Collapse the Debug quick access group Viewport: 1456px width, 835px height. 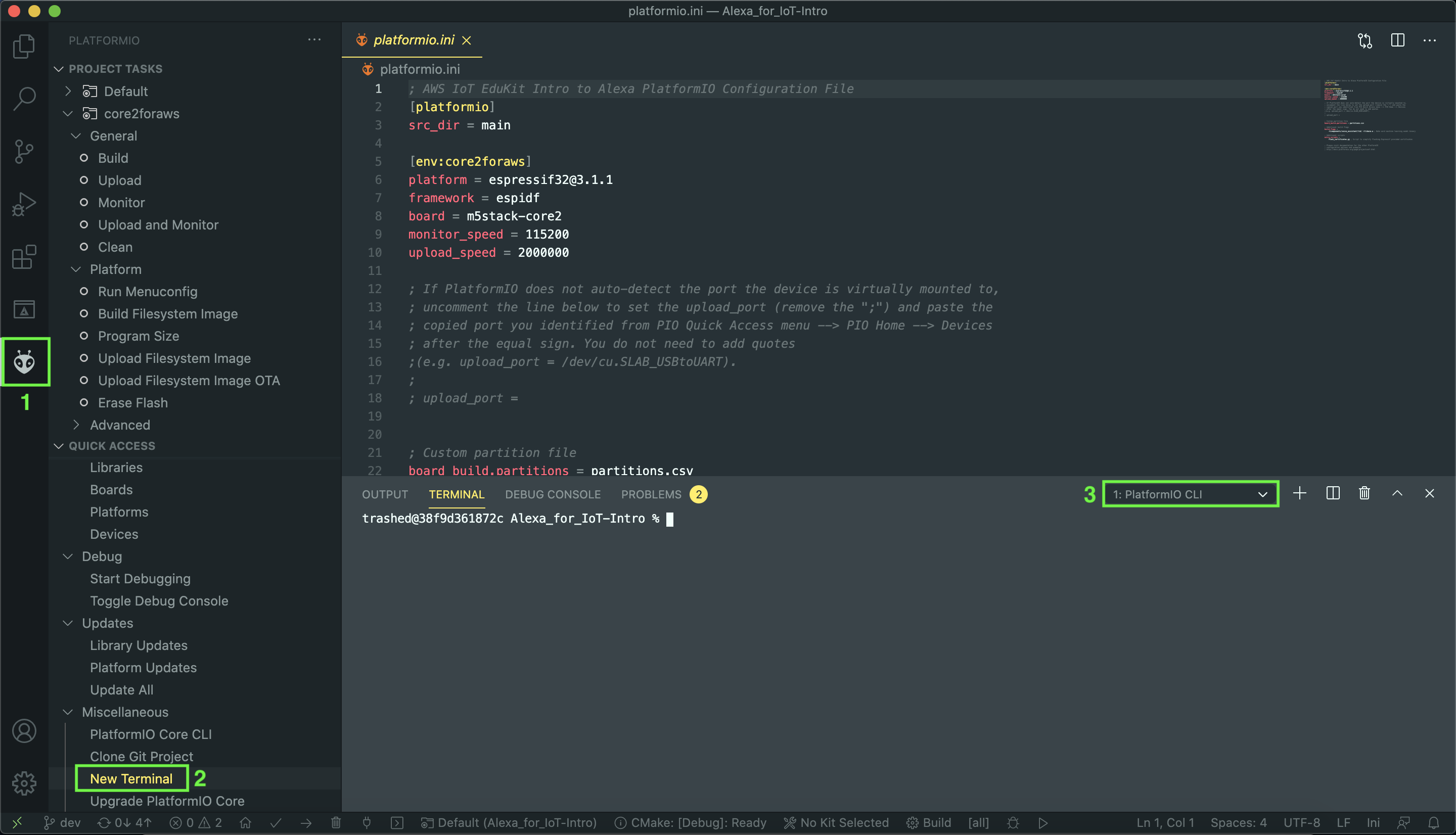[68, 556]
